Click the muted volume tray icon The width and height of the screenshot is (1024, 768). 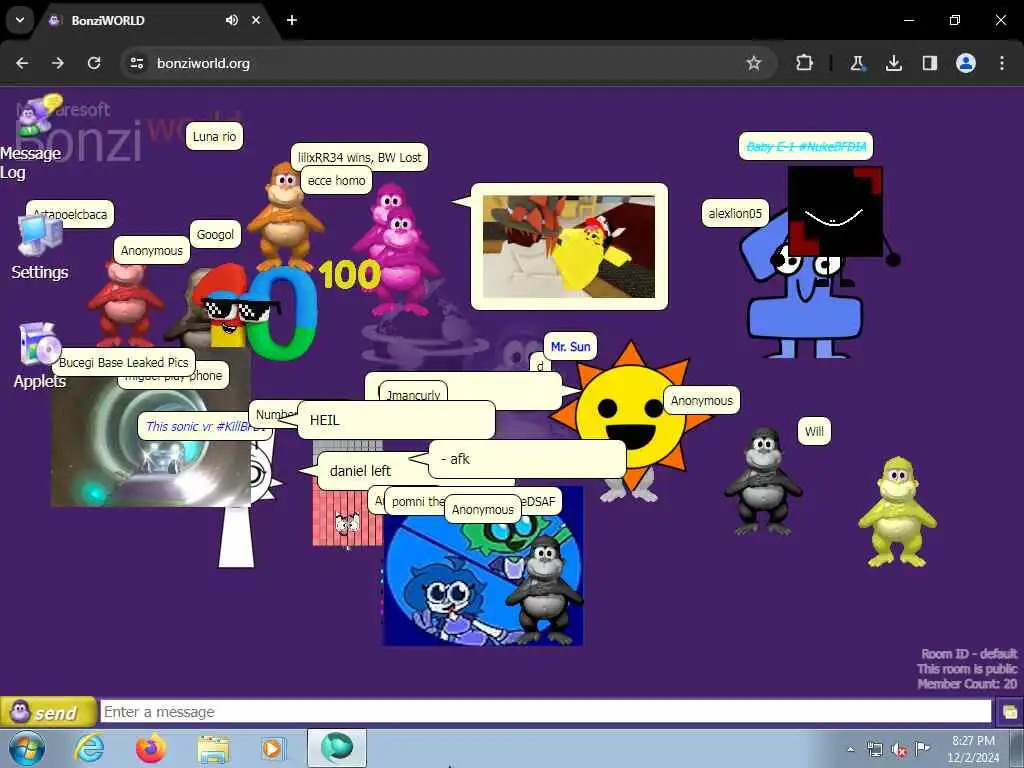(899, 750)
